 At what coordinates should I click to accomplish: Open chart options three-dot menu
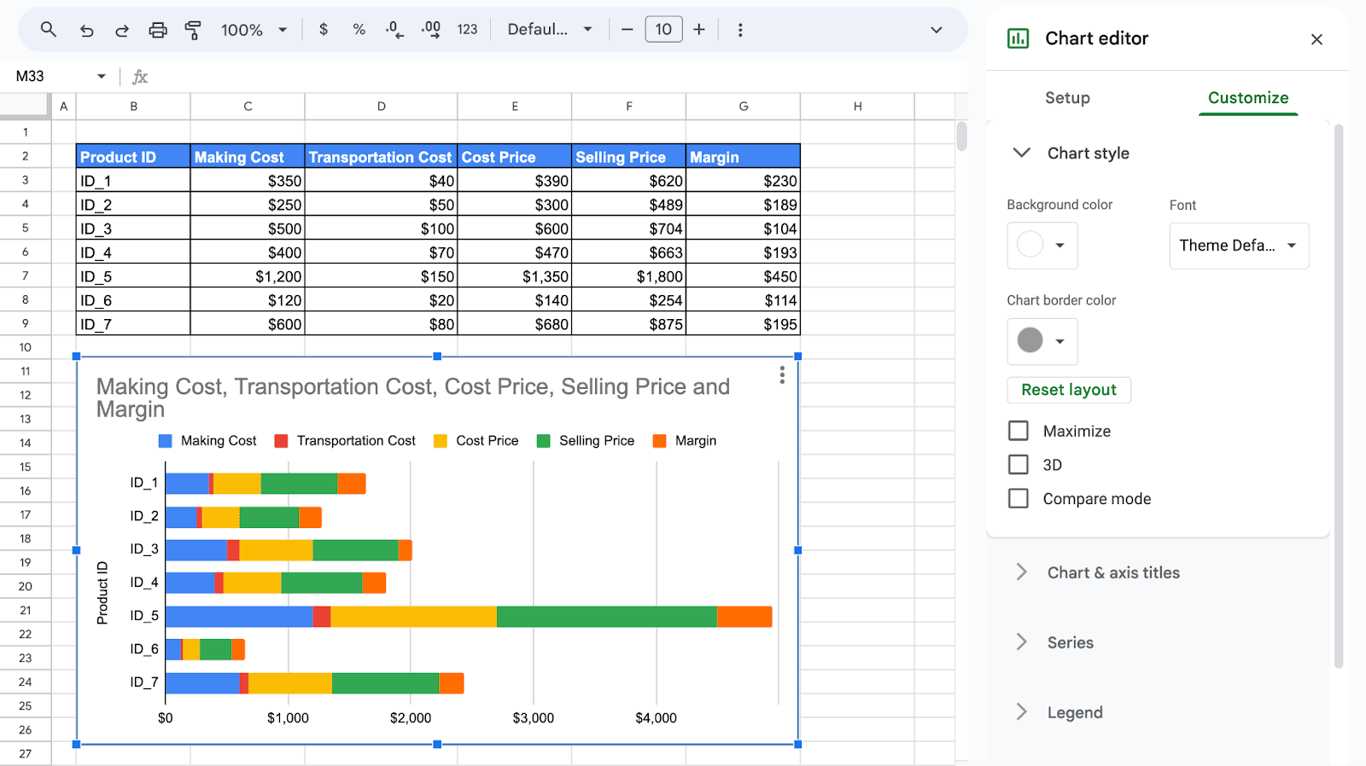[782, 375]
